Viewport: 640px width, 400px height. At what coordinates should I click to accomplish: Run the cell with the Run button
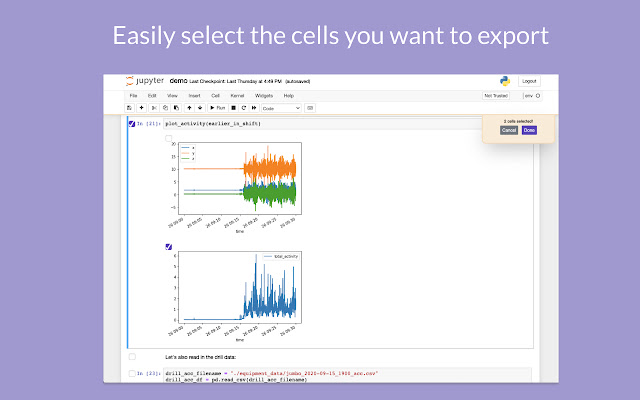point(218,108)
